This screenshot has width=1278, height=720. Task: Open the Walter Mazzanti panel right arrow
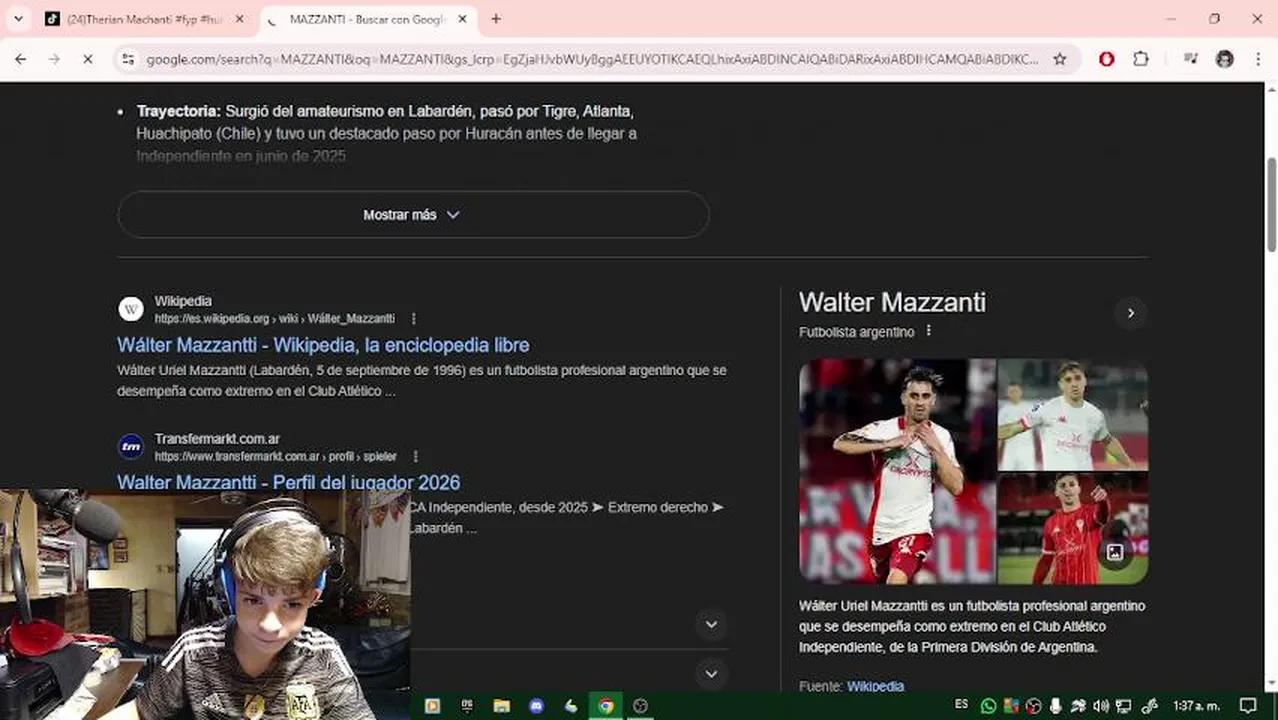tap(1130, 313)
